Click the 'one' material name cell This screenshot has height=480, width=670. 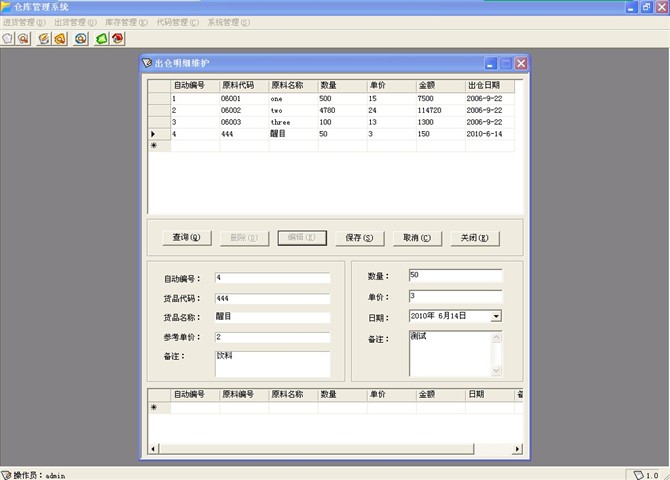(x=294, y=99)
